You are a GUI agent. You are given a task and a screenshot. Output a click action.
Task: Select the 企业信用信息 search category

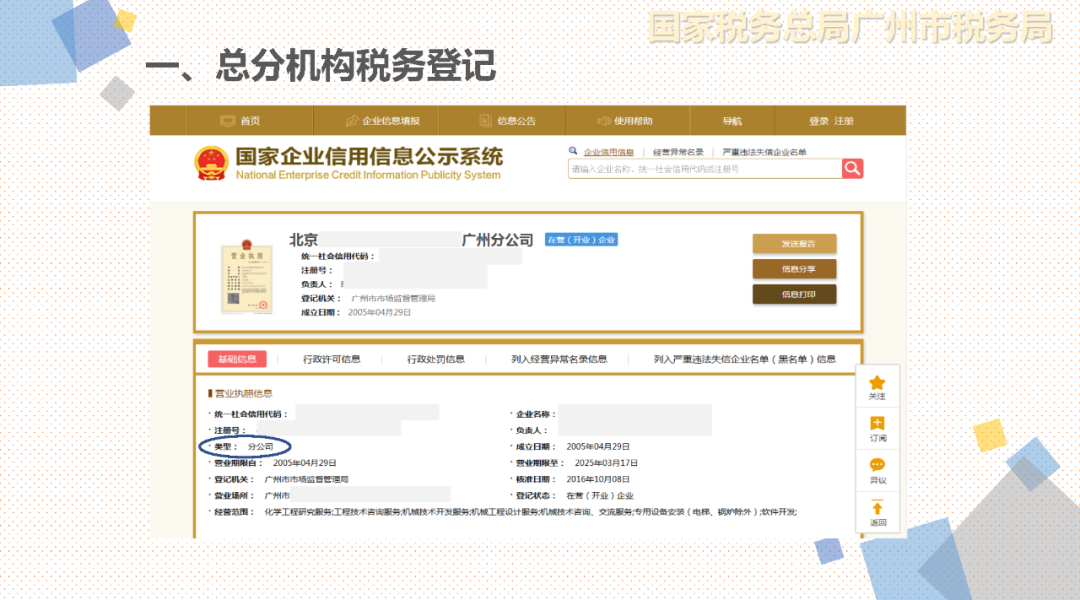[x=608, y=152]
